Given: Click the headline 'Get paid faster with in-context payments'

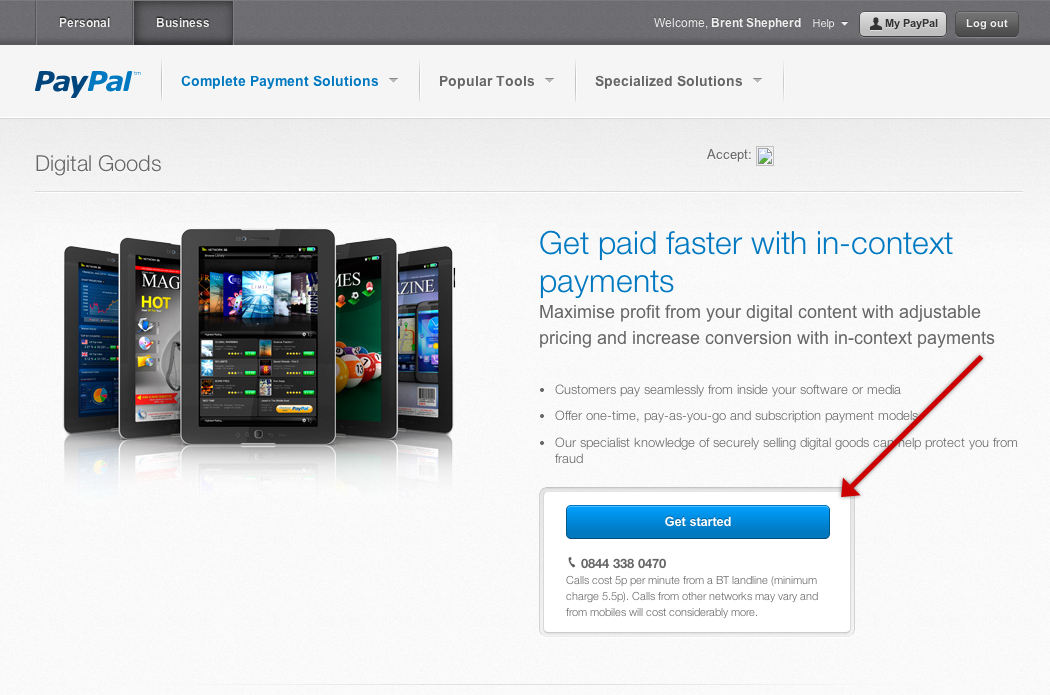Looking at the screenshot, I should [x=745, y=262].
